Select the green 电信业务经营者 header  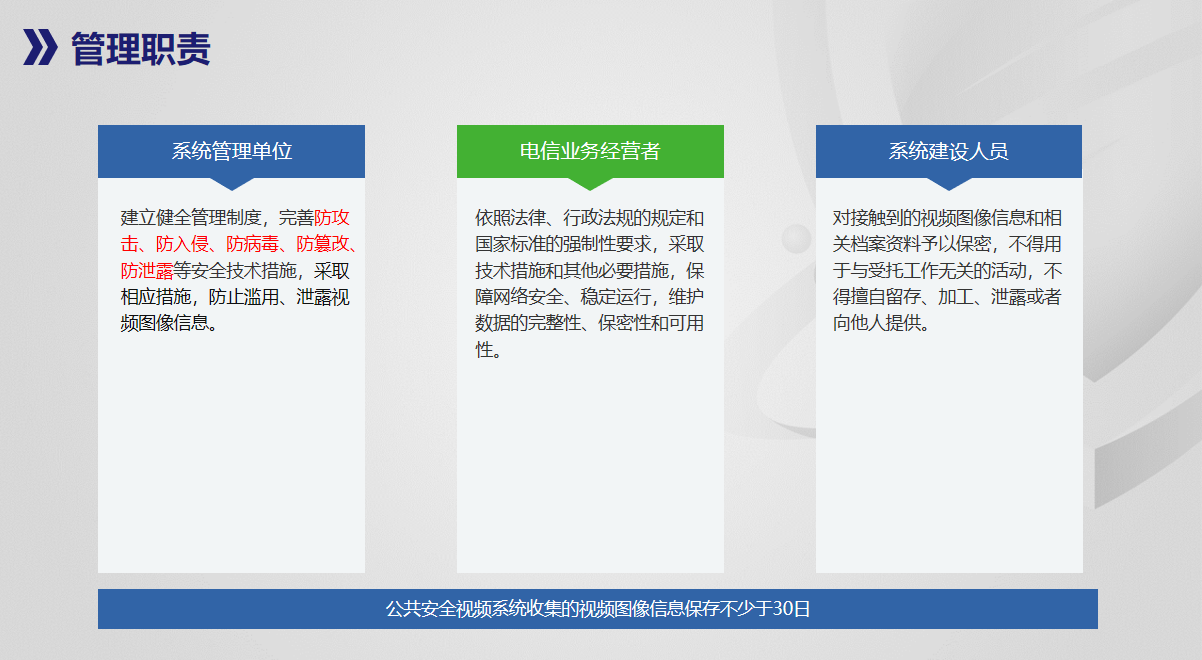[x=590, y=151]
